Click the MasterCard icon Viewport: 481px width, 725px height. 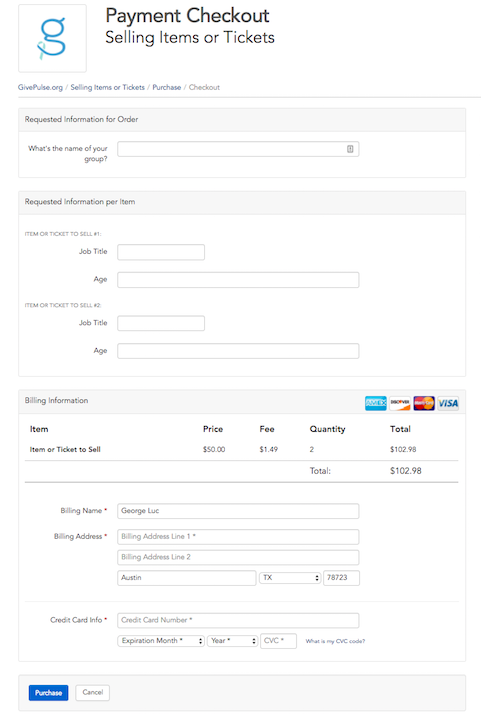click(x=424, y=403)
